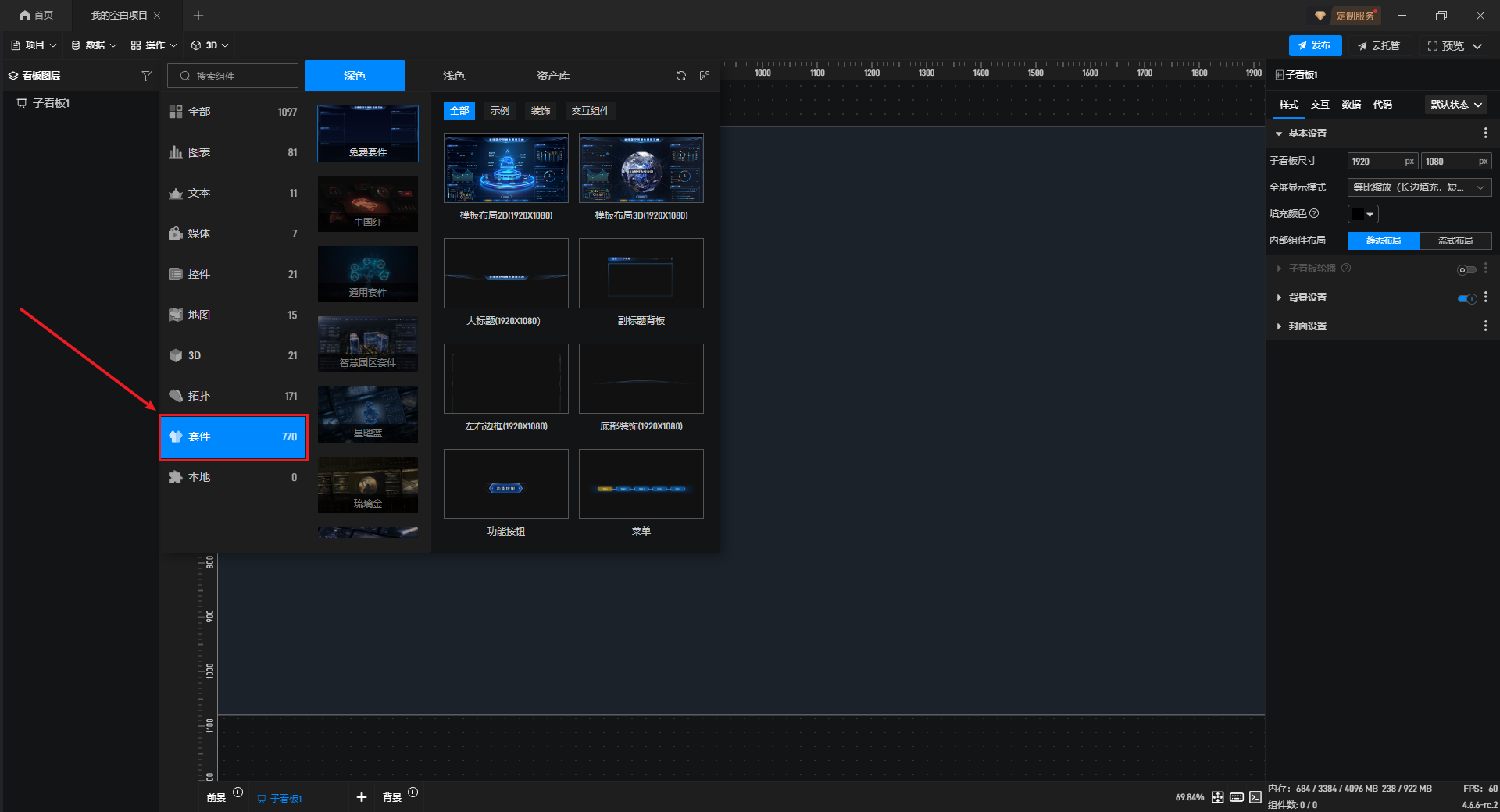The height and width of the screenshot is (812, 1500).
Task: Select 静态布局 layout option
Action: pyautogui.click(x=1384, y=240)
